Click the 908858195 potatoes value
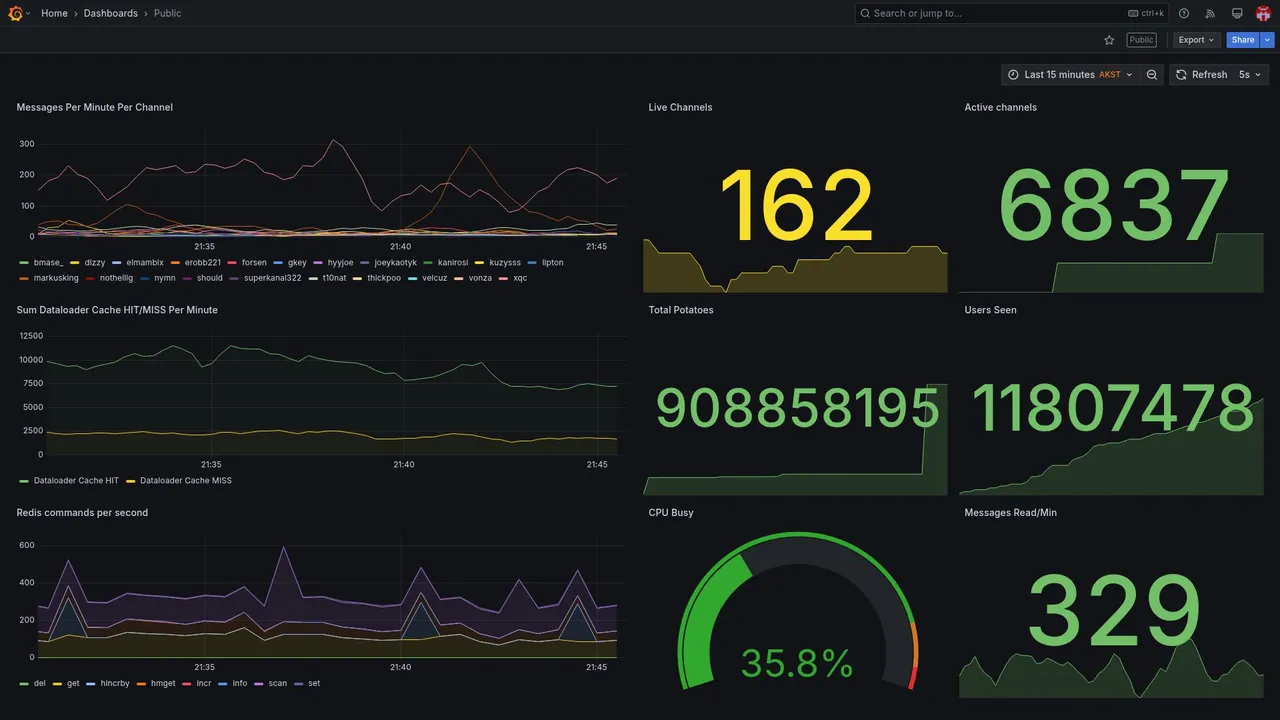 point(797,409)
